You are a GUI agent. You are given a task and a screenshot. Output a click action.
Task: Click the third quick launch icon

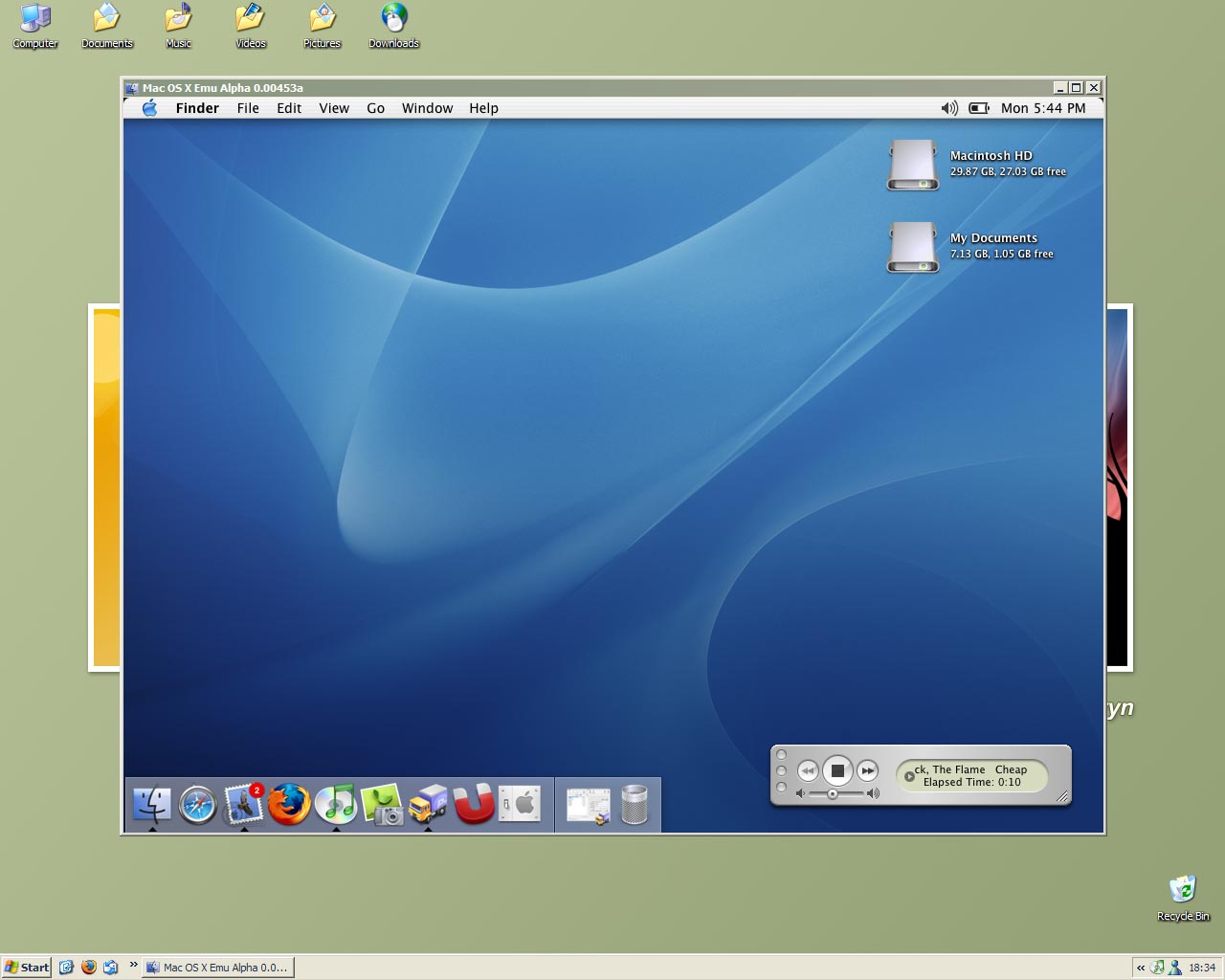(111, 968)
